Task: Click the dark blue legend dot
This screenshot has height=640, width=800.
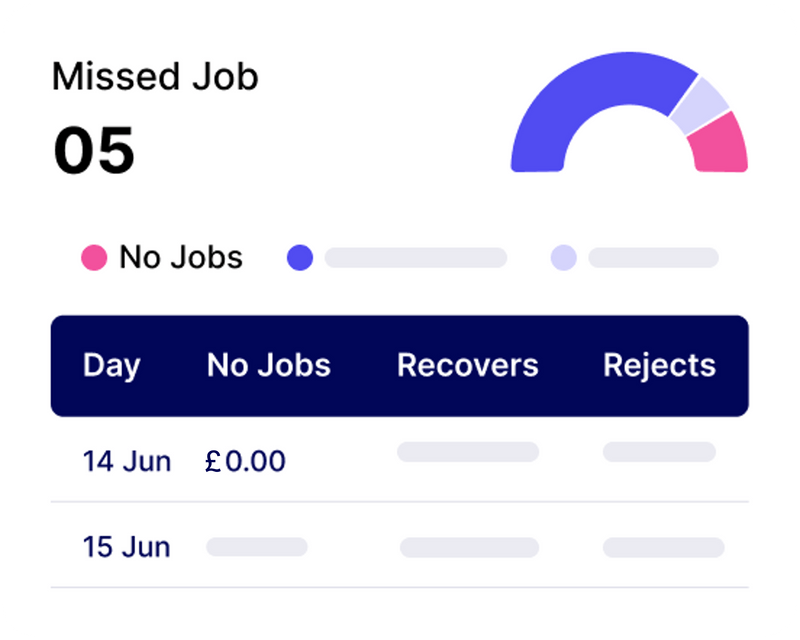Action: 300,257
